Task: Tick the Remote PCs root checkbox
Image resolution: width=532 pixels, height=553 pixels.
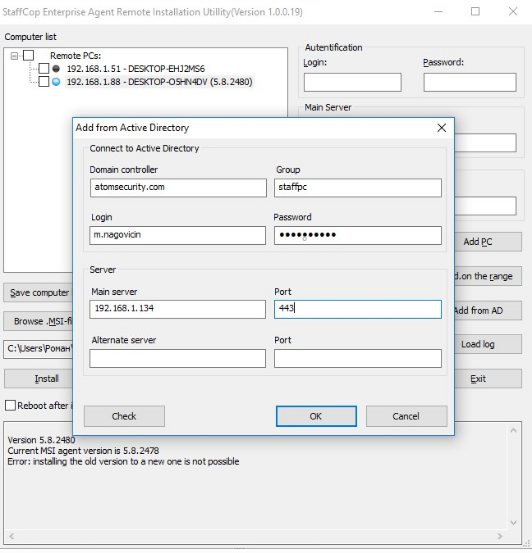Action: tap(28, 55)
